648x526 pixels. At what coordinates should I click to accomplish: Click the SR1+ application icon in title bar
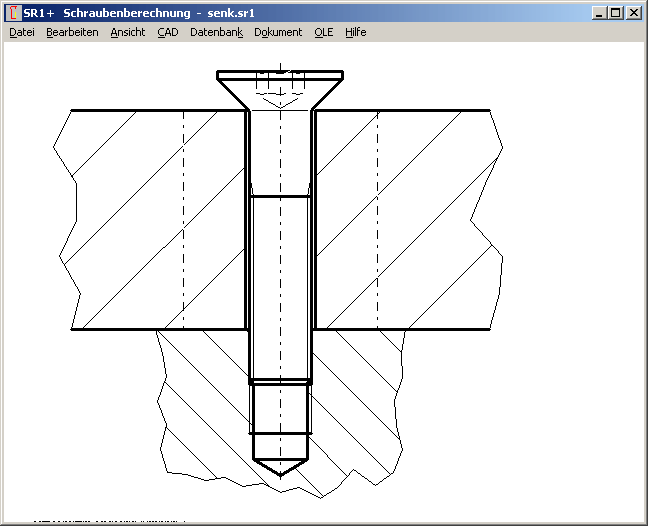point(13,13)
